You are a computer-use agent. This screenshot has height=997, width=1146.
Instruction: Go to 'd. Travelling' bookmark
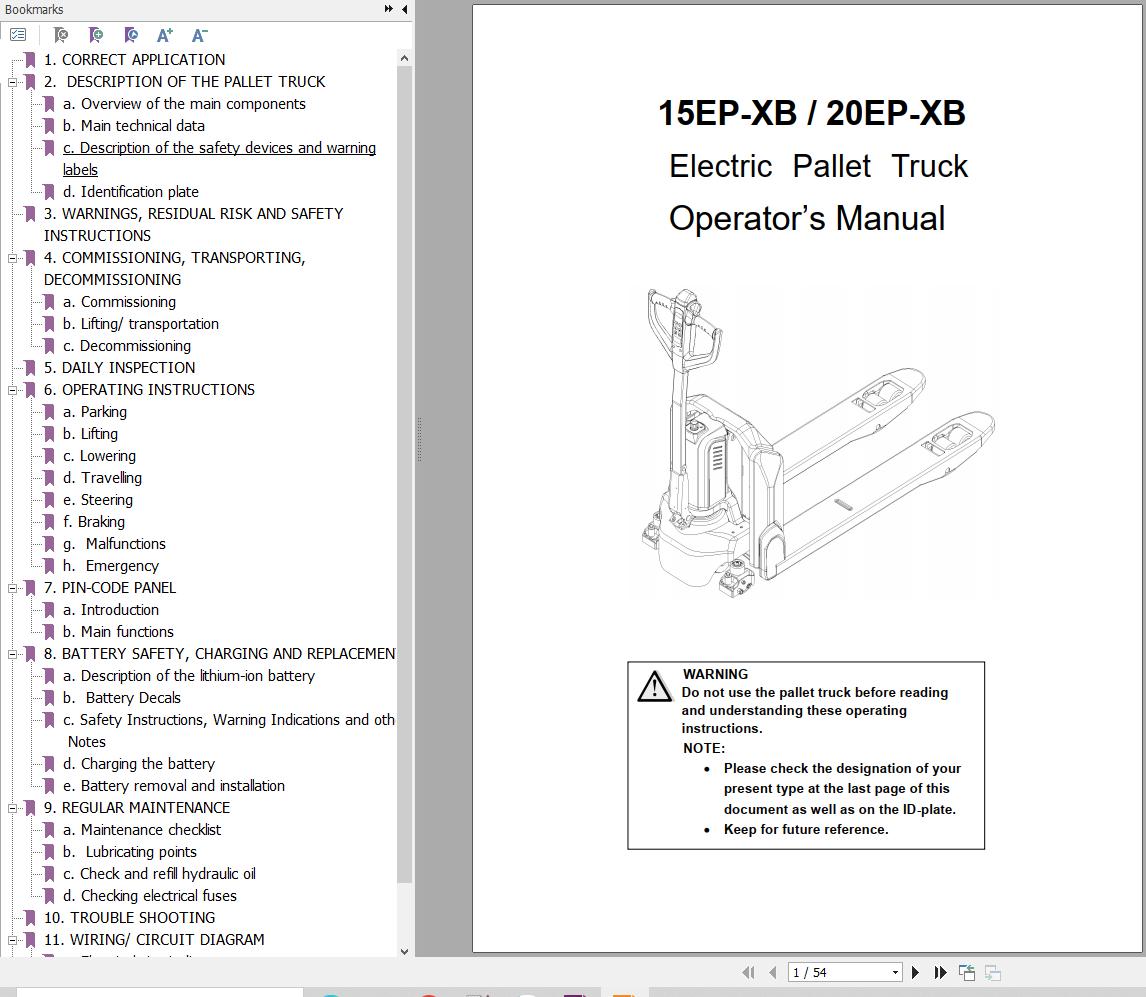coord(102,477)
